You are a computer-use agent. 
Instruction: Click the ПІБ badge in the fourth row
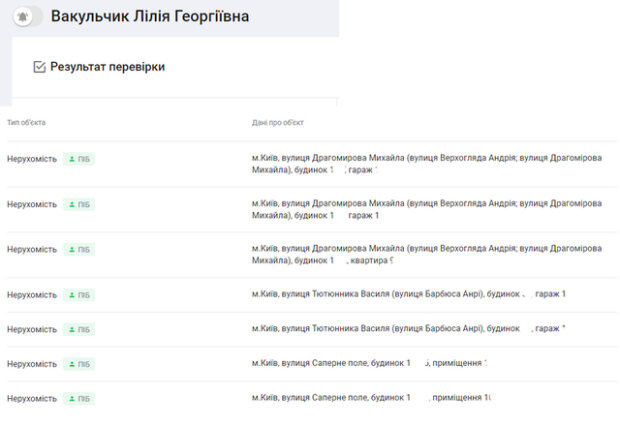coord(78,295)
